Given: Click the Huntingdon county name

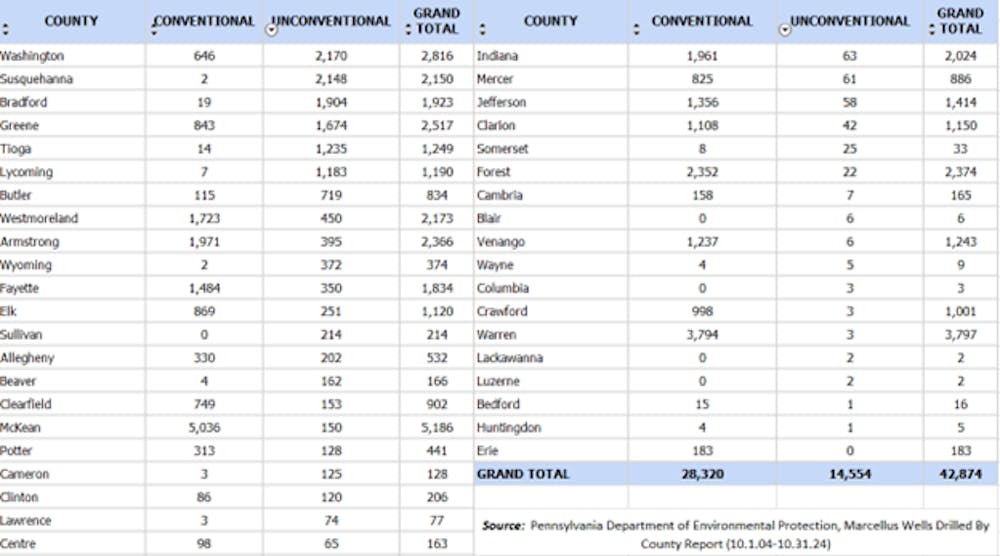Looking at the screenshot, I should [508, 427].
